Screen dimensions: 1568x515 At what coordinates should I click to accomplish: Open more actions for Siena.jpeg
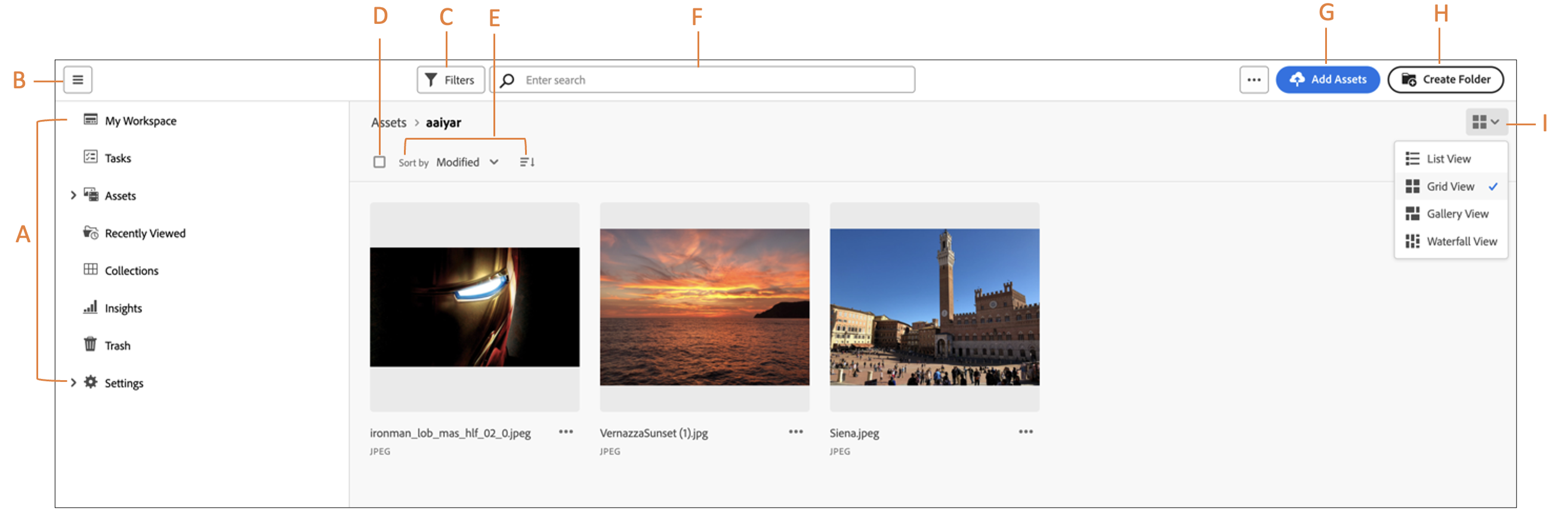1026,432
